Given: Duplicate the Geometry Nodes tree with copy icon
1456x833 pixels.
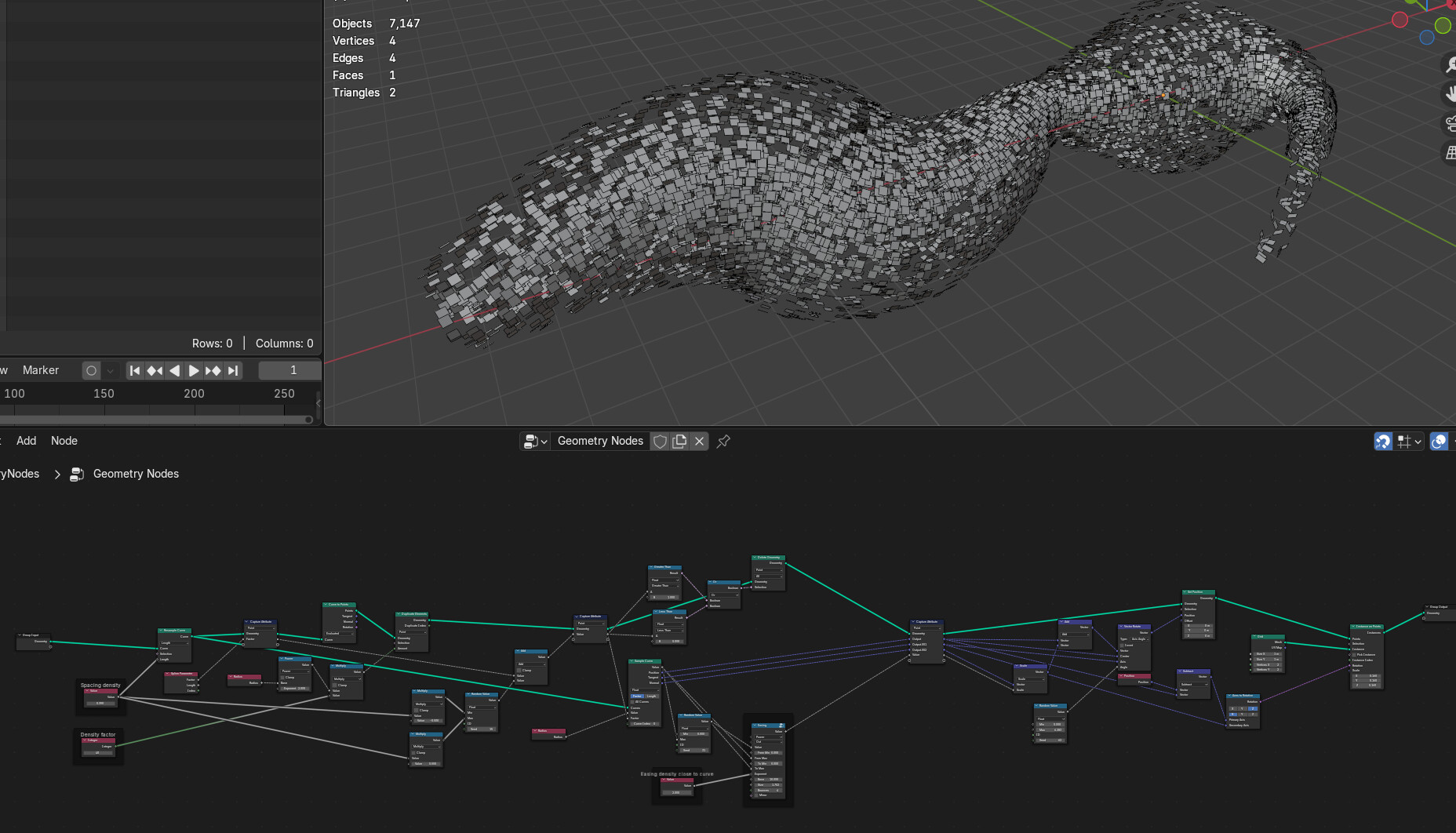Looking at the screenshot, I should (680, 442).
